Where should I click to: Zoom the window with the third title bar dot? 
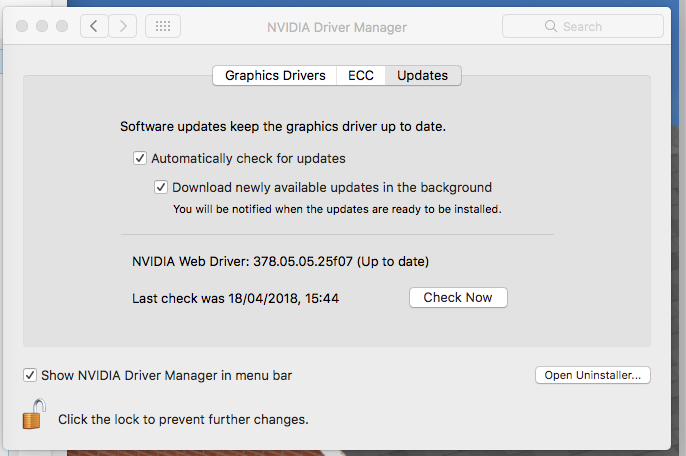point(62,26)
